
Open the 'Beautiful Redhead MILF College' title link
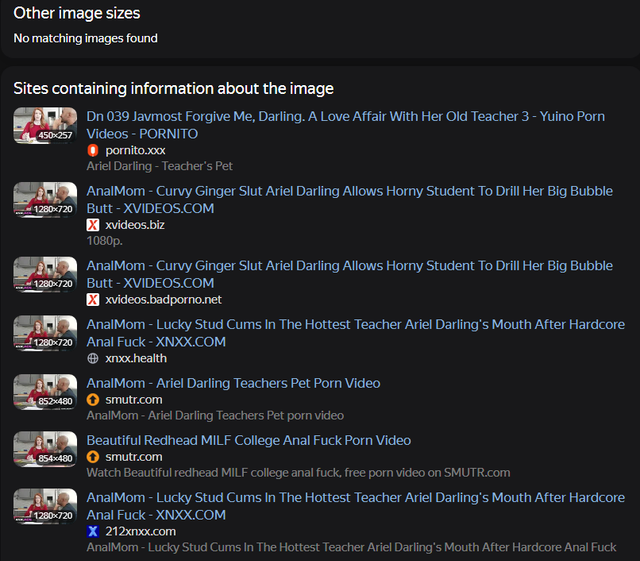(x=249, y=440)
